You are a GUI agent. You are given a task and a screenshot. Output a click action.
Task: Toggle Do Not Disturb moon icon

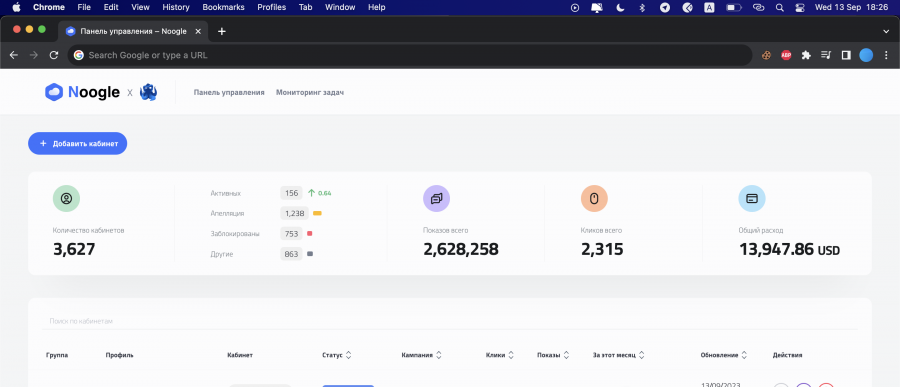tap(620, 7)
